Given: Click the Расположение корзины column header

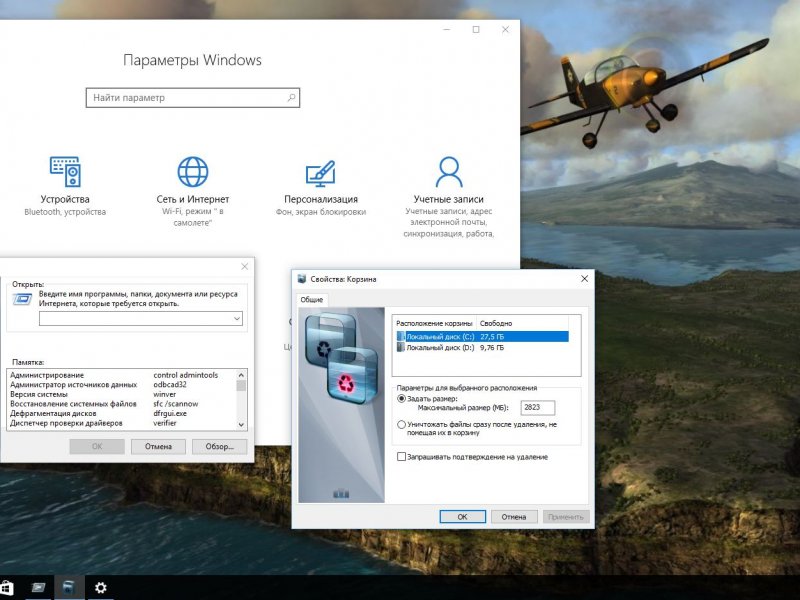Looking at the screenshot, I should tap(434, 323).
